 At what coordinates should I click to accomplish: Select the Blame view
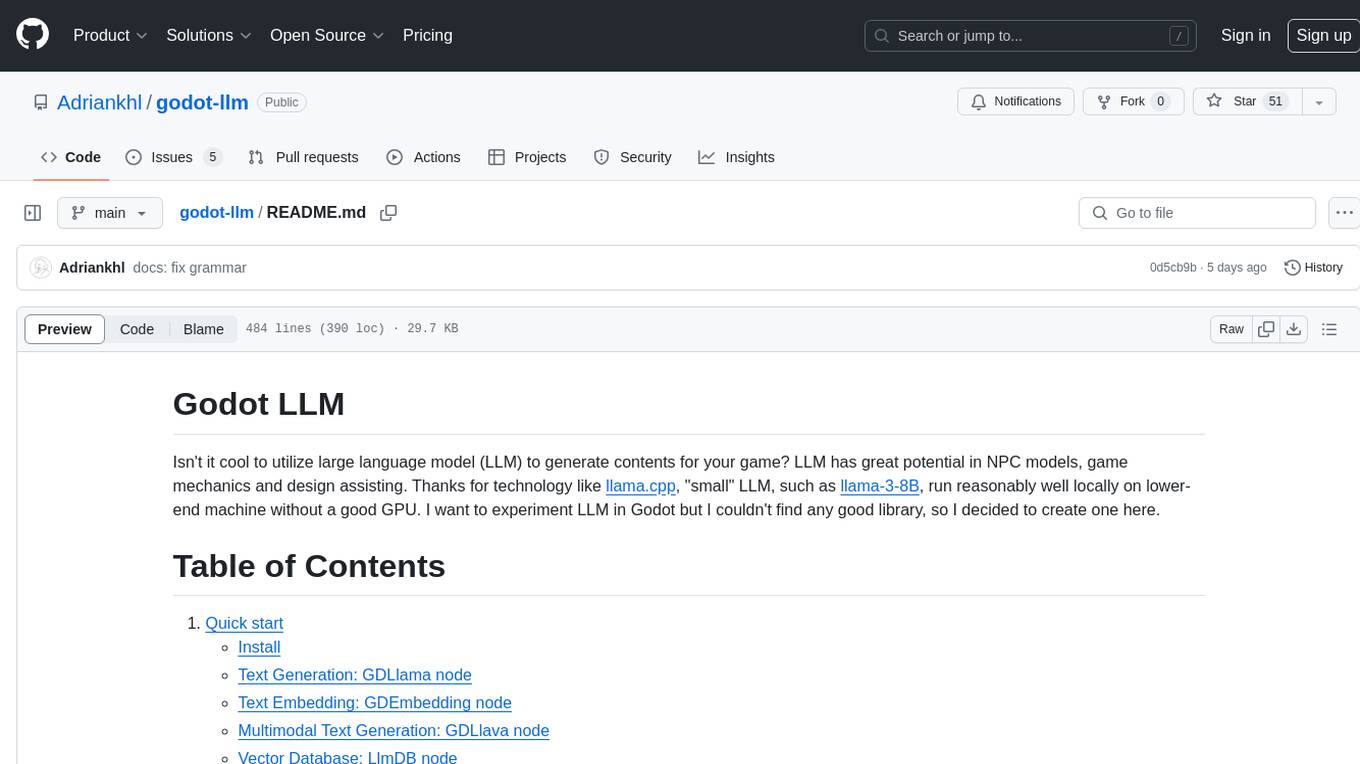(x=204, y=329)
